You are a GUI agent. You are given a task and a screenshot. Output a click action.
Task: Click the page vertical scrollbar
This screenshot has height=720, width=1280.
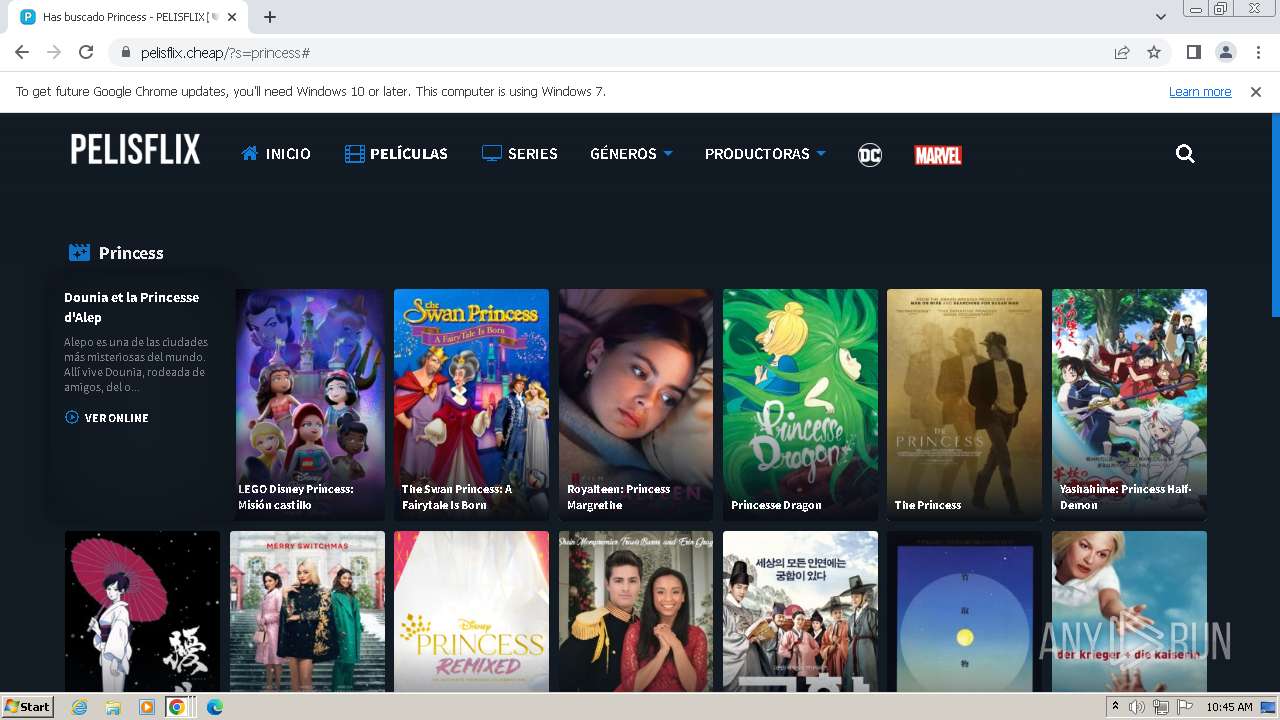(x=1275, y=215)
